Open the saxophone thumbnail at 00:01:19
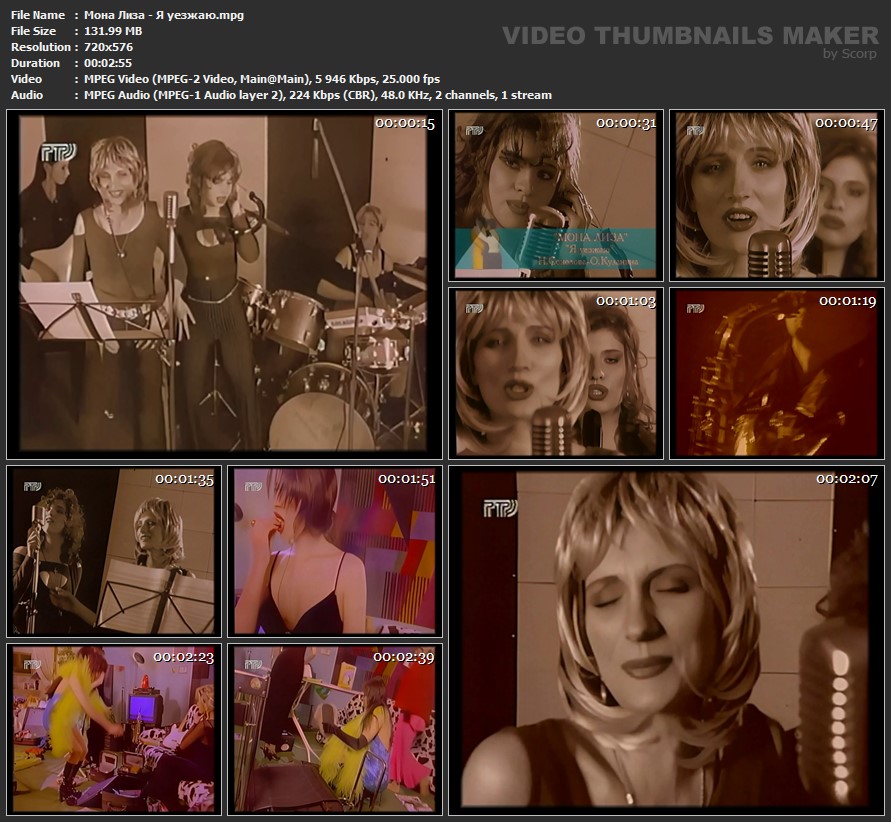Image resolution: width=891 pixels, height=822 pixels. coord(776,373)
